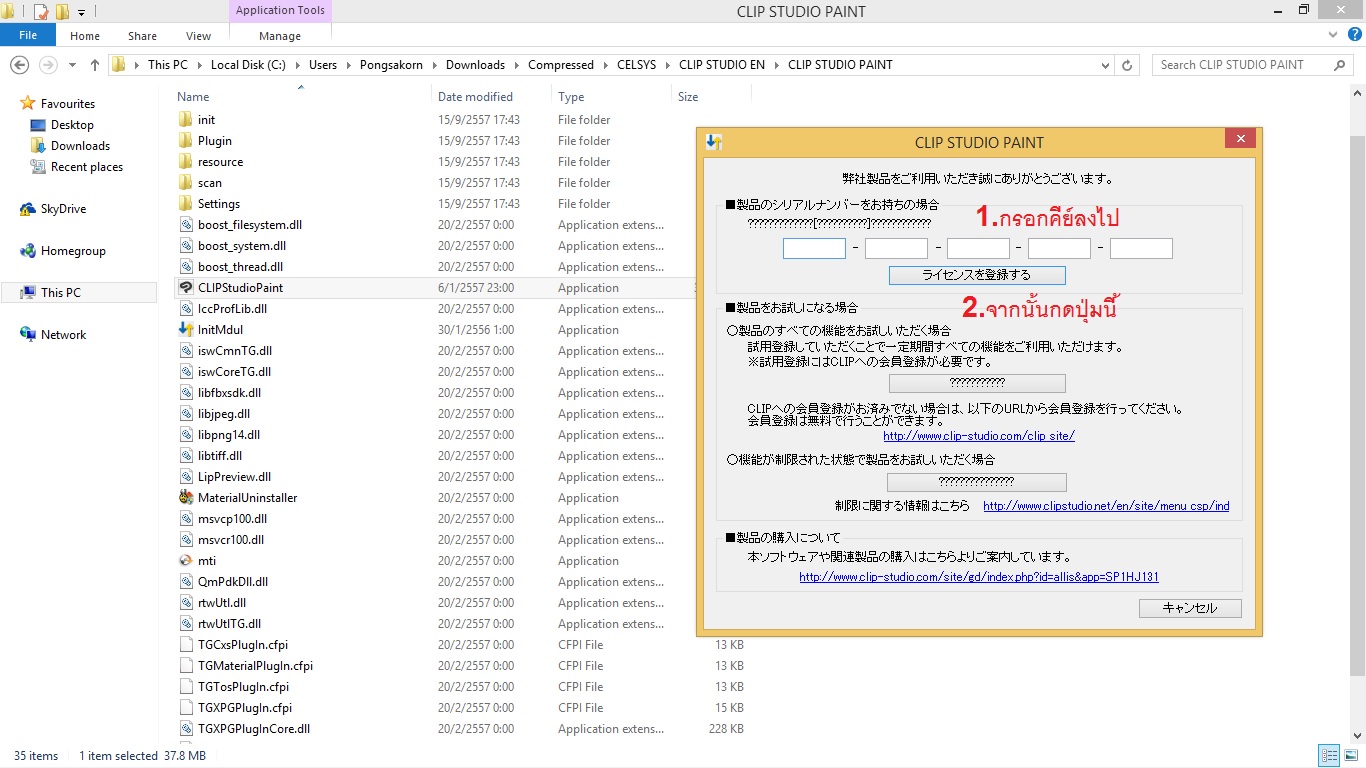The height and width of the screenshot is (768, 1366).
Task: Open the View ribbon tab
Action: [x=198, y=36]
